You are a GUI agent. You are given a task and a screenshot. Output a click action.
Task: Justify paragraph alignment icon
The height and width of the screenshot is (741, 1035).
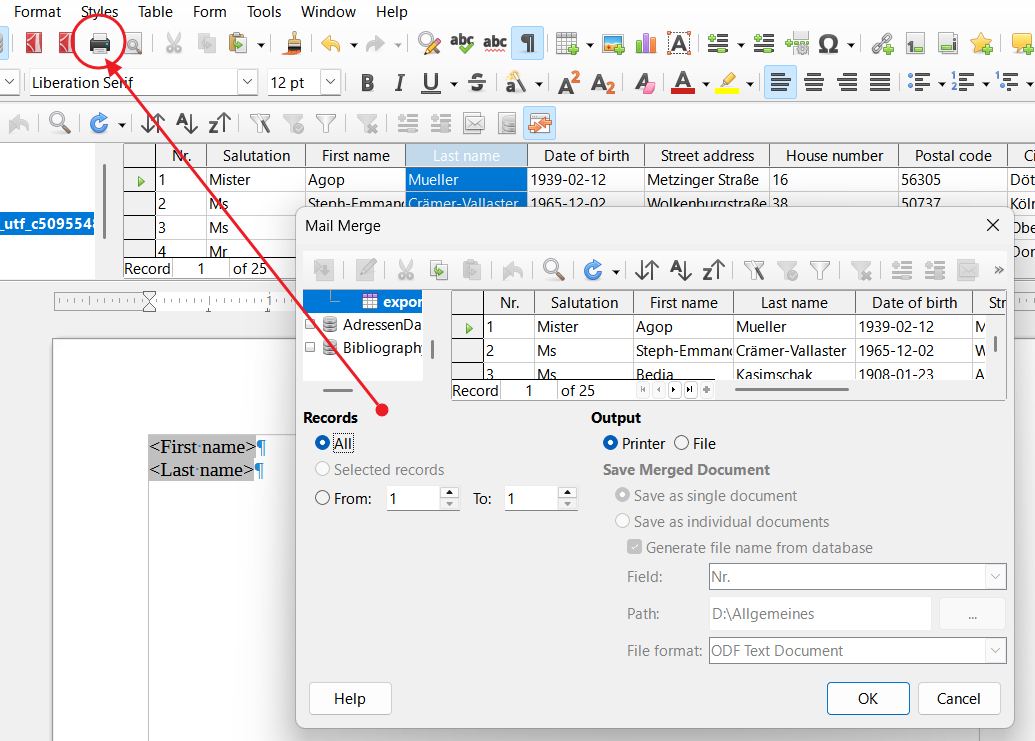880,82
